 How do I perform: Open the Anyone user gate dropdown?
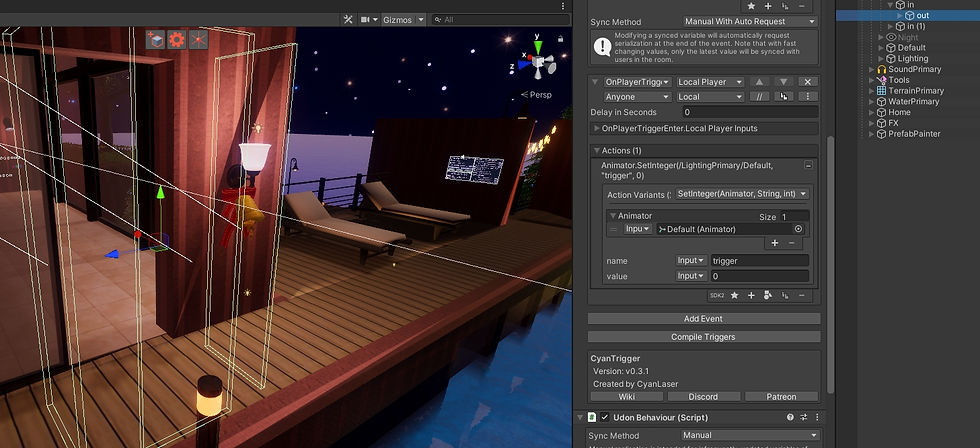pyautogui.click(x=638, y=97)
